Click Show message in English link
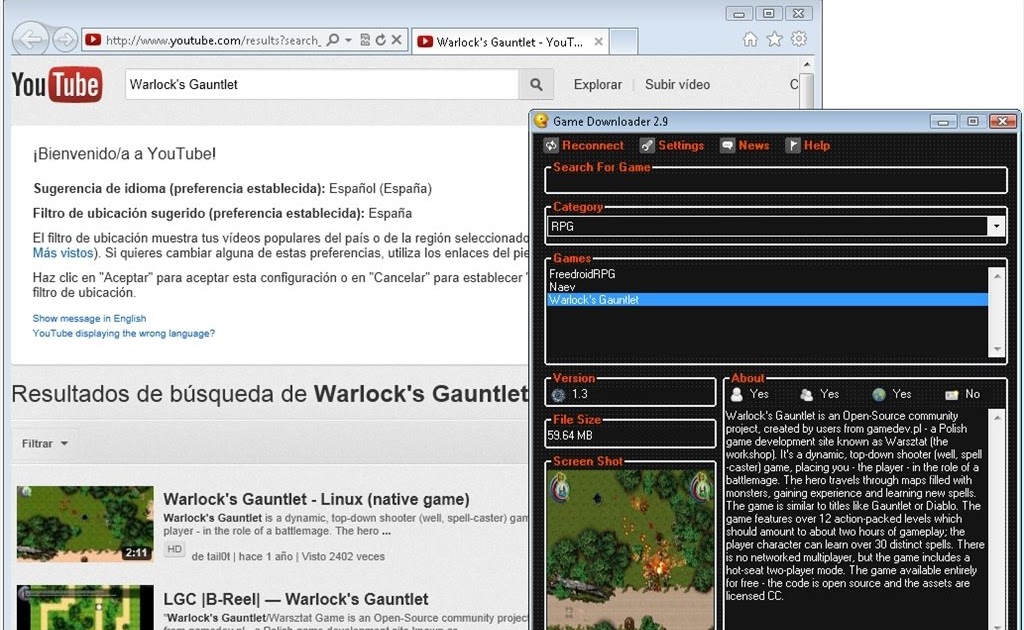The image size is (1024, 630). point(89,319)
